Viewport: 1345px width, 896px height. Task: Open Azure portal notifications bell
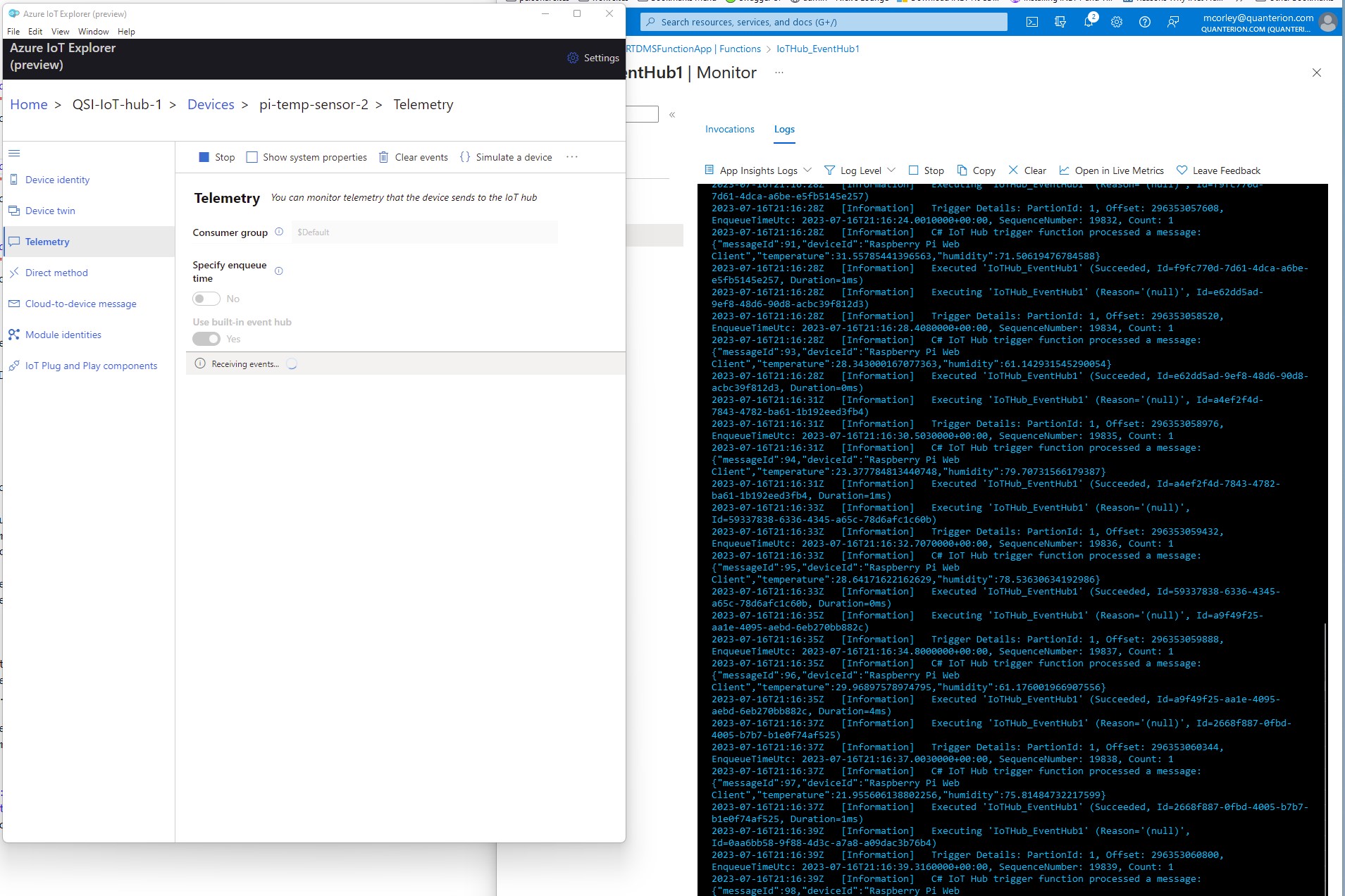point(1089,22)
